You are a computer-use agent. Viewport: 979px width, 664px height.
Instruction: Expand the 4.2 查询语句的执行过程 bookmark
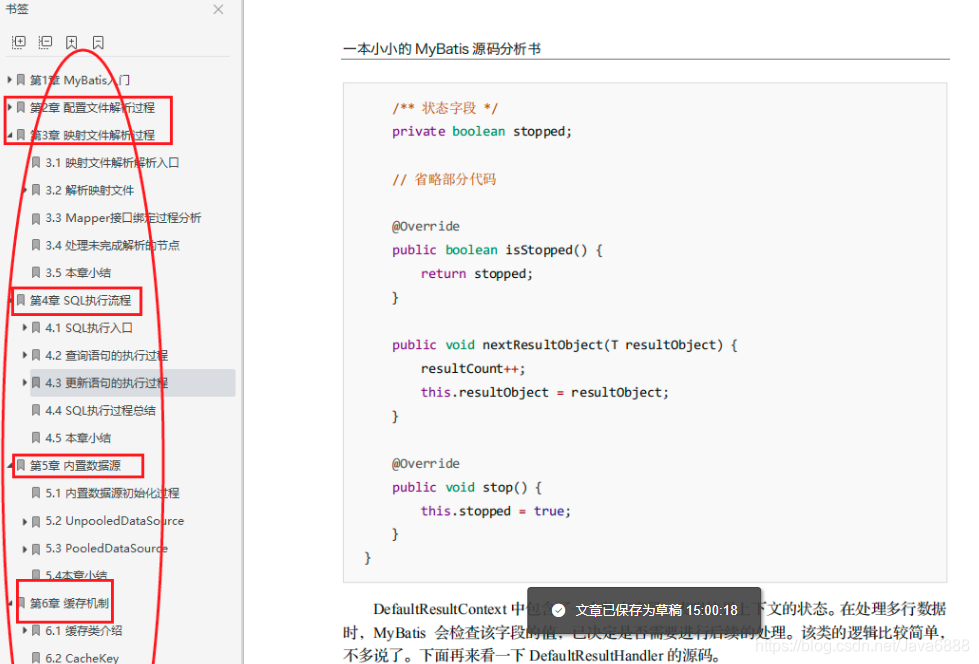point(24,355)
